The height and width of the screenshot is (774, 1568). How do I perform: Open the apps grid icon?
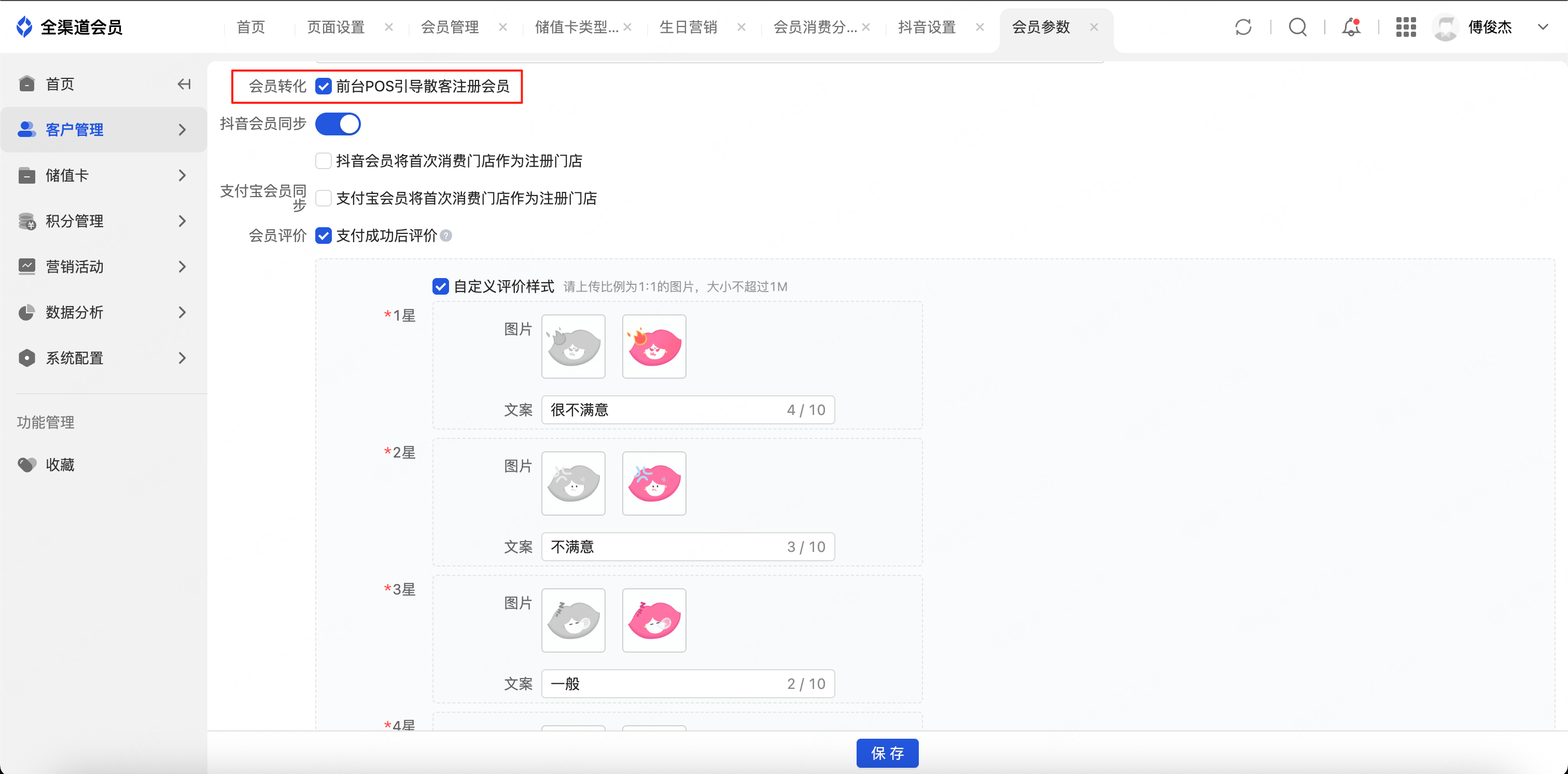point(1406,27)
